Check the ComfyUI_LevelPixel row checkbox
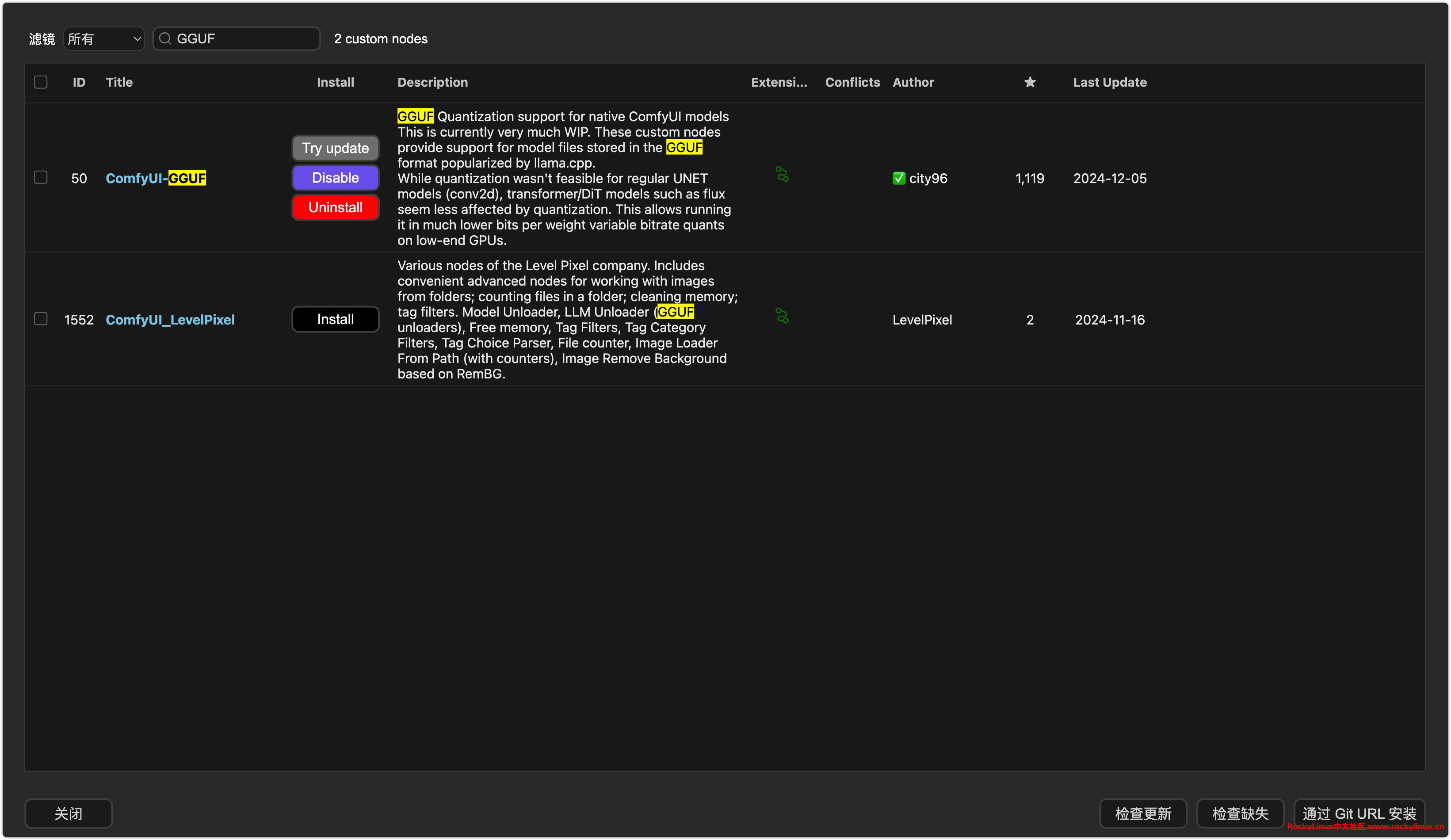 pyautogui.click(x=41, y=319)
